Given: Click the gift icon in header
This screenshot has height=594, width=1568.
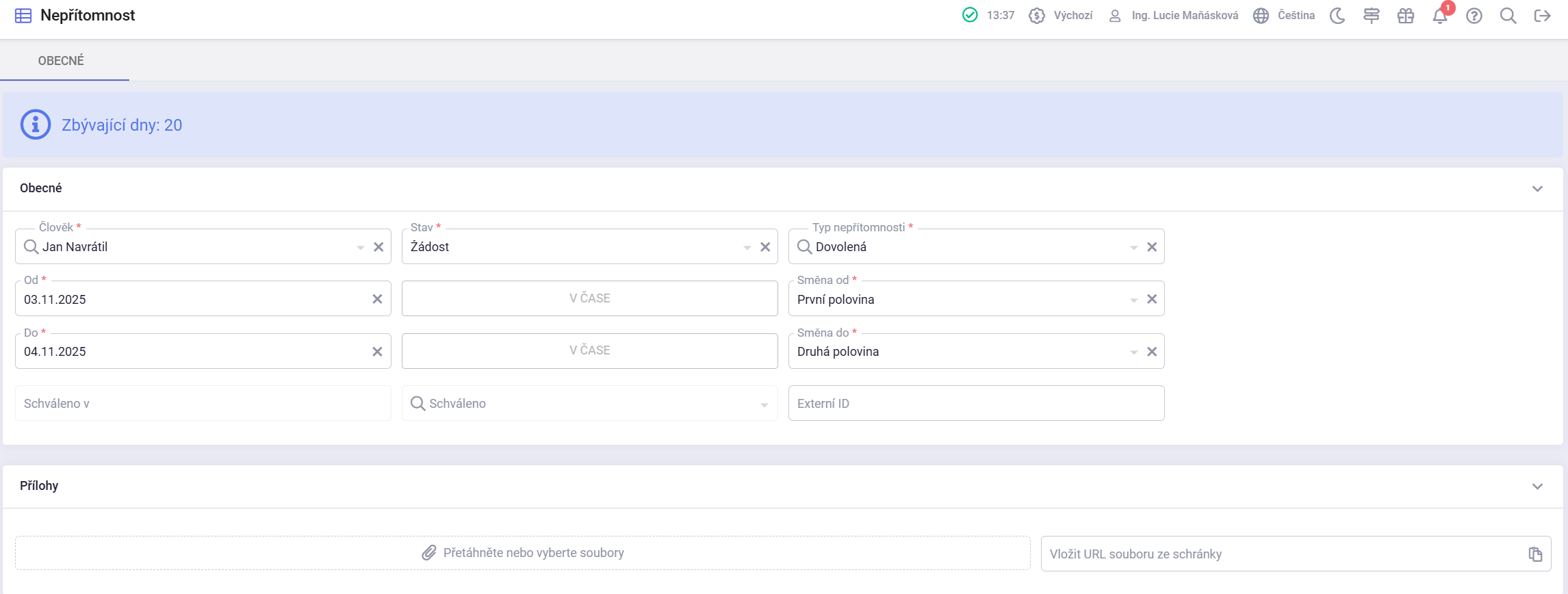Looking at the screenshot, I should tap(1406, 16).
